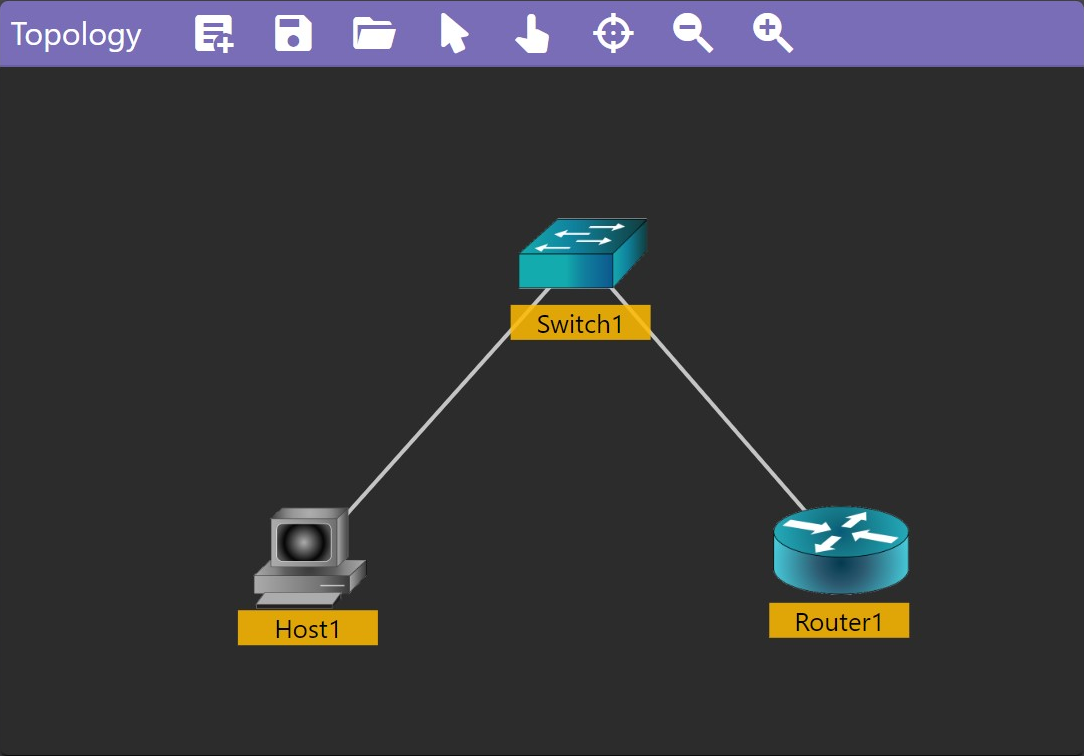
Task: Center the view with the crosshair icon
Action: point(613,34)
